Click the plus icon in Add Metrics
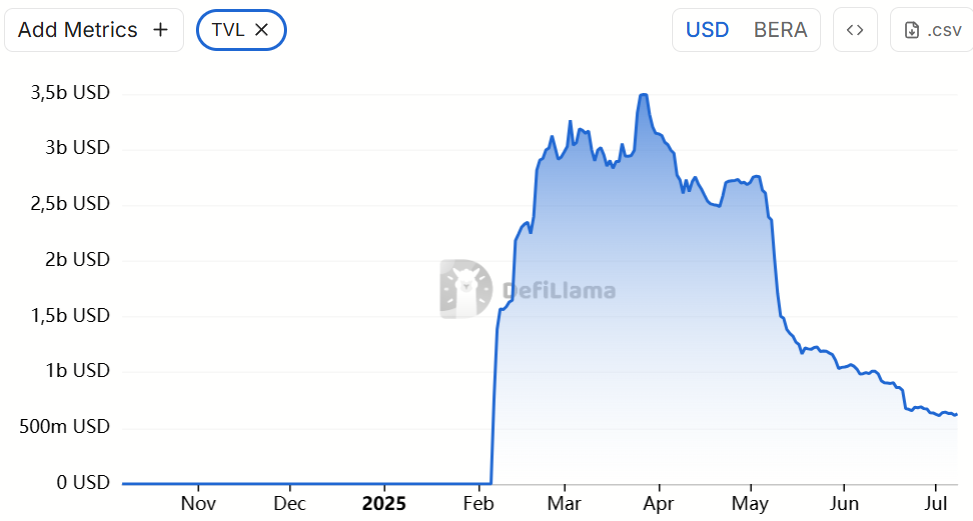Screen dimensions: 973x521 coord(160,30)
